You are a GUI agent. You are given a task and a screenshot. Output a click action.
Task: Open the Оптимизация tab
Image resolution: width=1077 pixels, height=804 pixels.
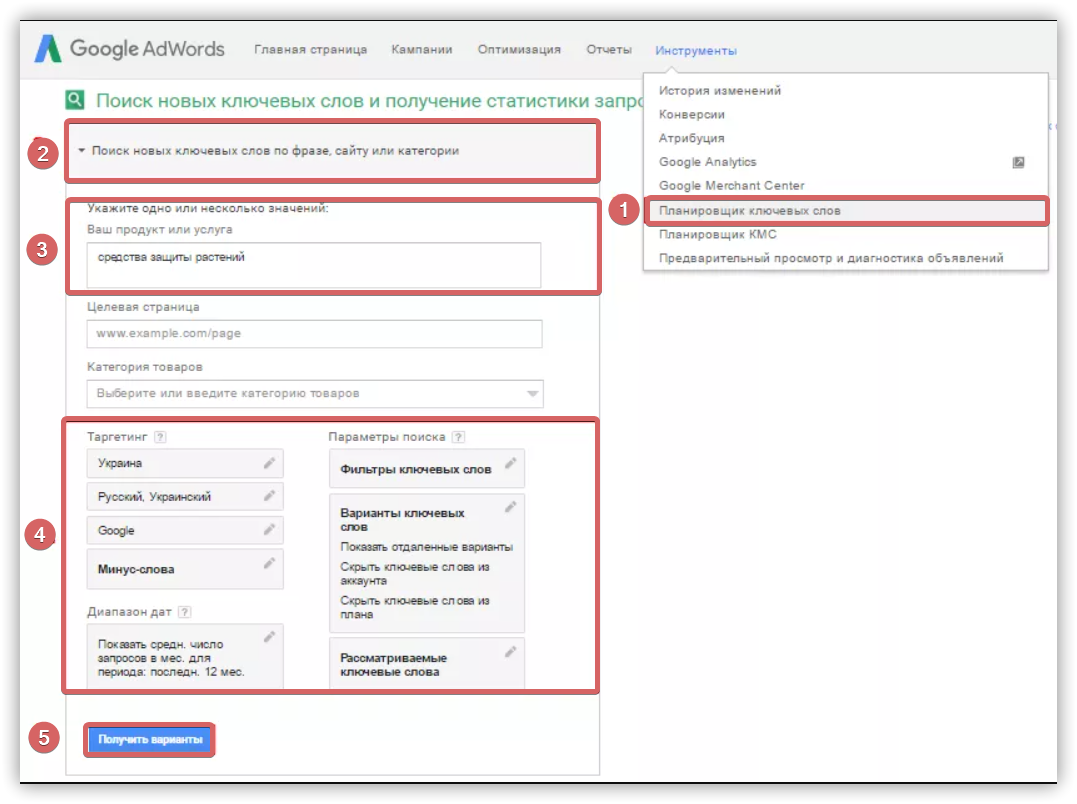pyautogui.click(x=519, y=49)
